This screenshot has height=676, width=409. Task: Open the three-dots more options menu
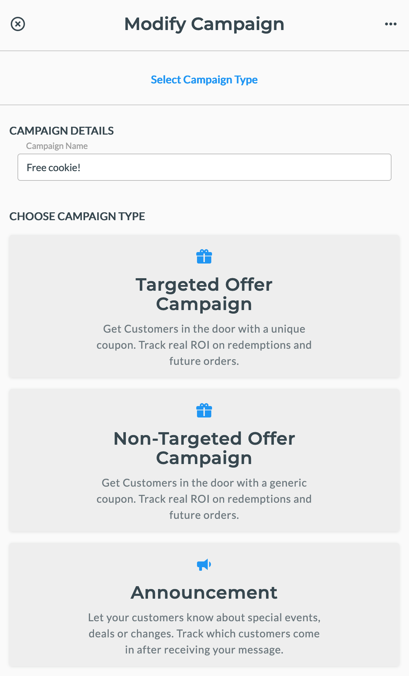390,24
